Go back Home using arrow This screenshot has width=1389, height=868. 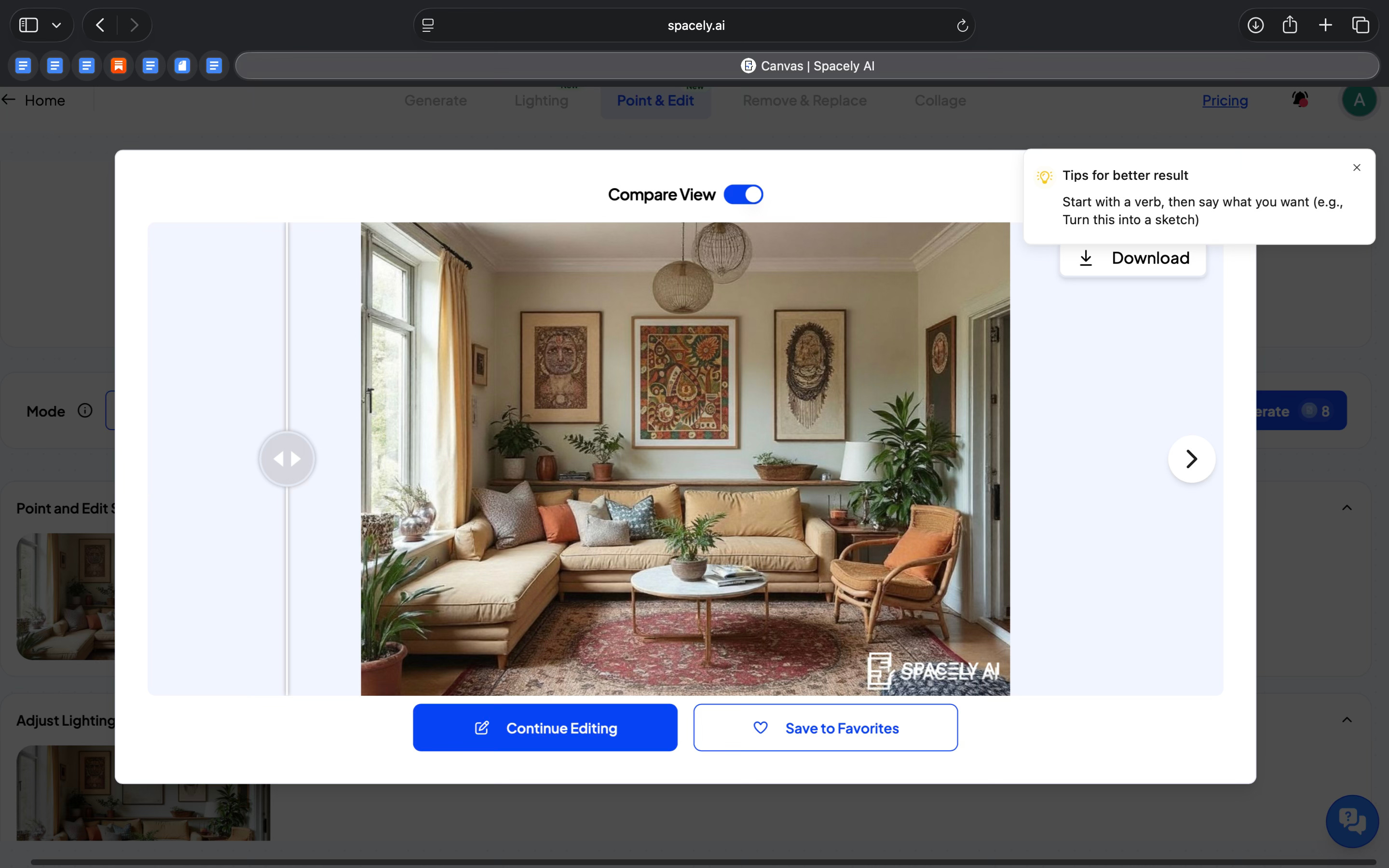pos(9,100)
